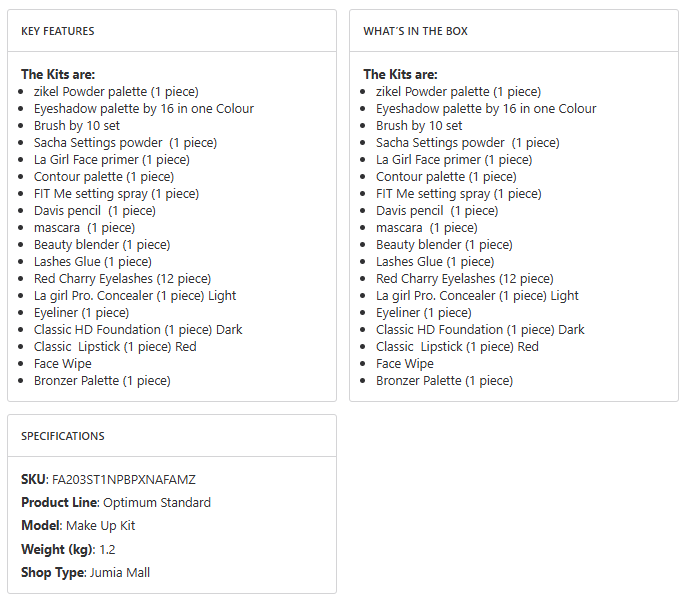Click the WHAT'S IN THE BOX heading
Screen dimensions: 685x605
(415, 31)
